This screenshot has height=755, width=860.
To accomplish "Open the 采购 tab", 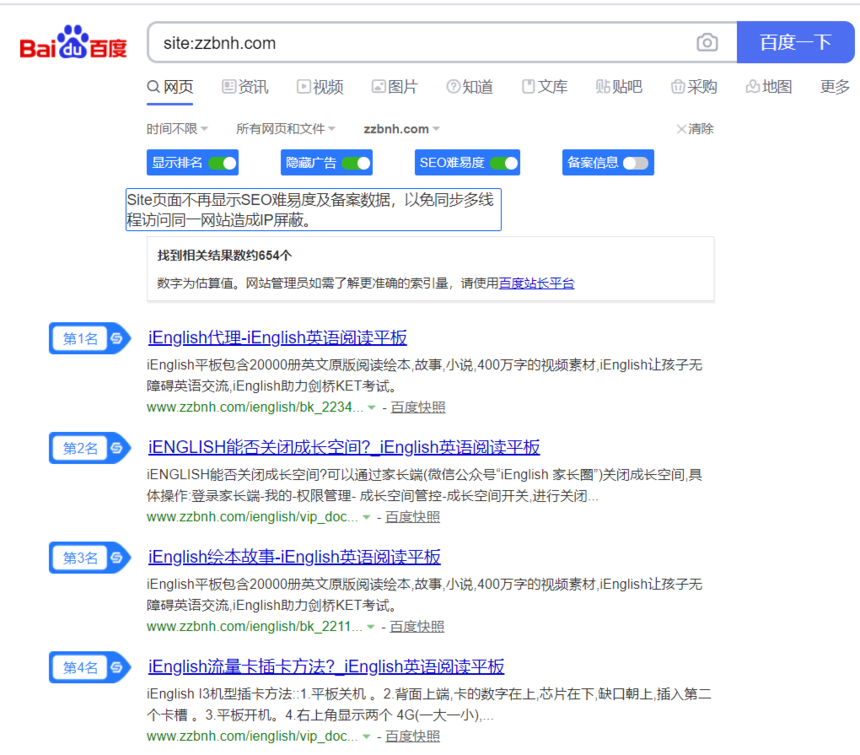I will [694, 87].
